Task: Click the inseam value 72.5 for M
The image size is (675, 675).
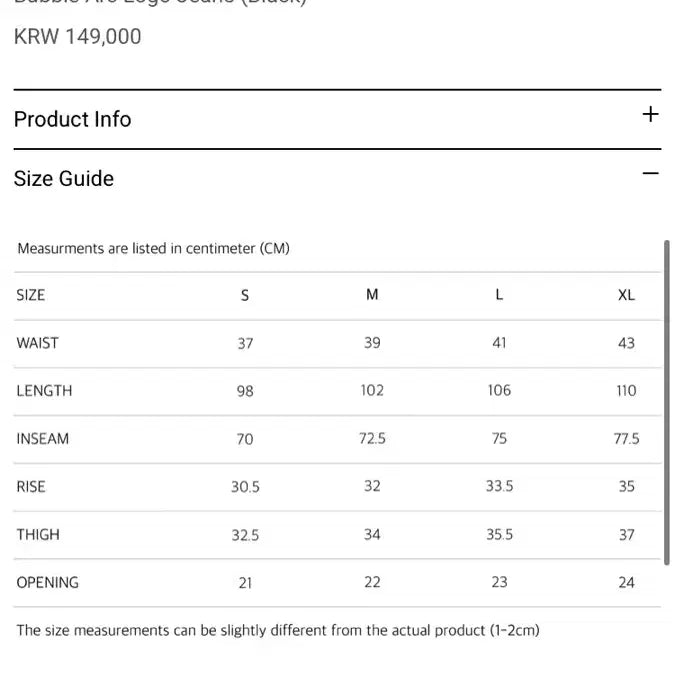Action: [x=372, y=439]
